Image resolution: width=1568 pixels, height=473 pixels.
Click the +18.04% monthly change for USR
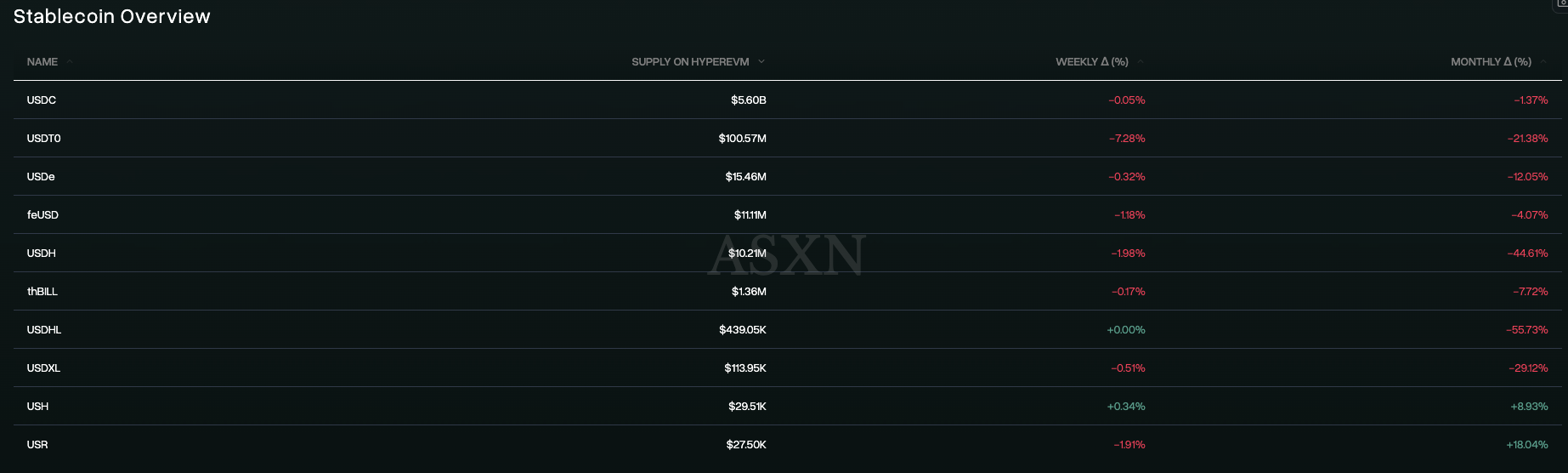1527,445
